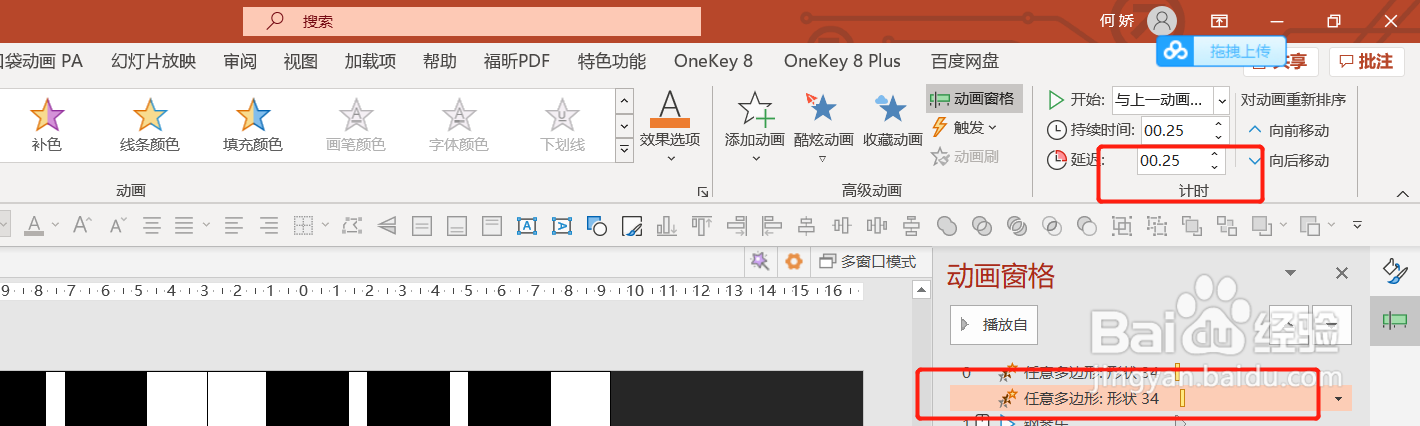Switch to the 审阅 review tab
1420x426 pixels.
[240, 61]
